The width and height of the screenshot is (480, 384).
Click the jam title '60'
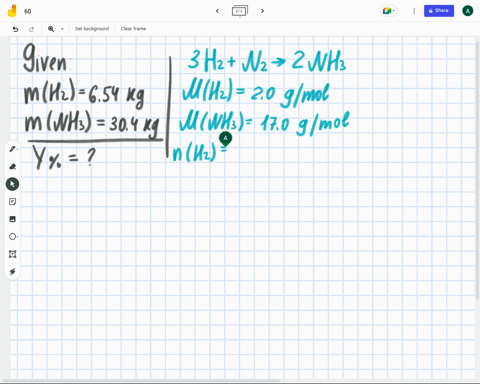28,11
